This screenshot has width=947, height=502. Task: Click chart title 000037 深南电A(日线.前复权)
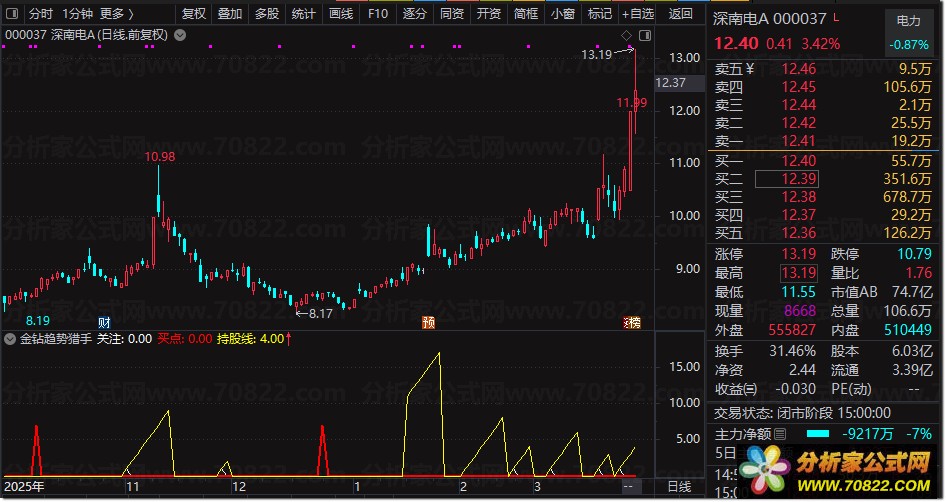pyautogui.click(x=86, y=35)
